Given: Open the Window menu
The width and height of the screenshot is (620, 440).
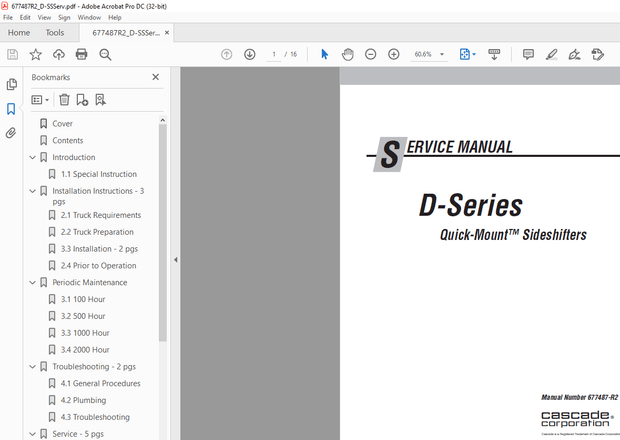Looking at the screenshot, I should [89, 17].
